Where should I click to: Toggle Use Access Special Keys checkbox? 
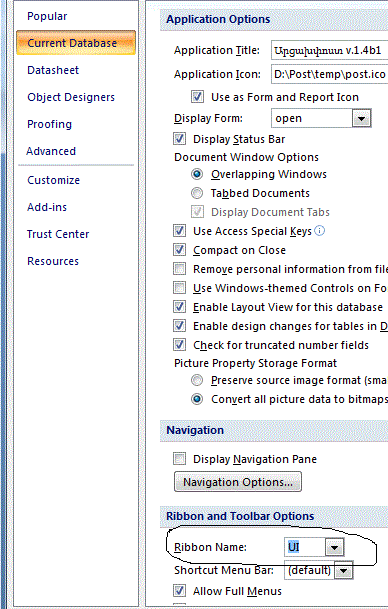pyautogui.click(x=179, y=231)
